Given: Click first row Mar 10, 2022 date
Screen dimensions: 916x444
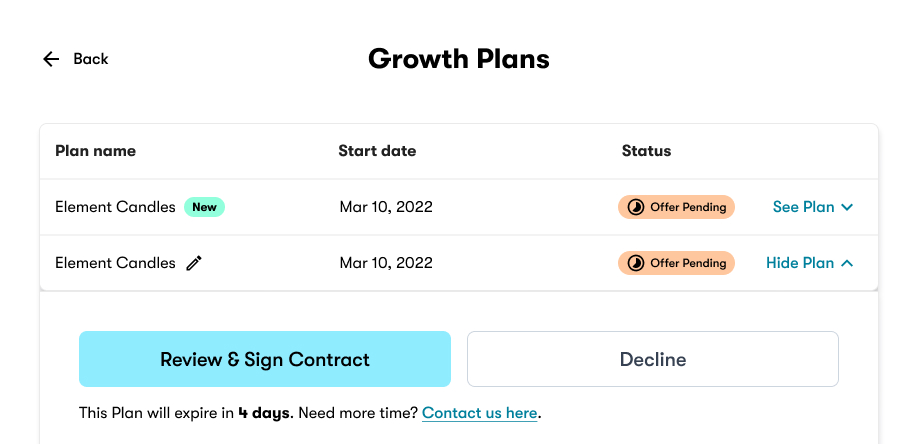Looking at the screenshot, I should [386, 207].
